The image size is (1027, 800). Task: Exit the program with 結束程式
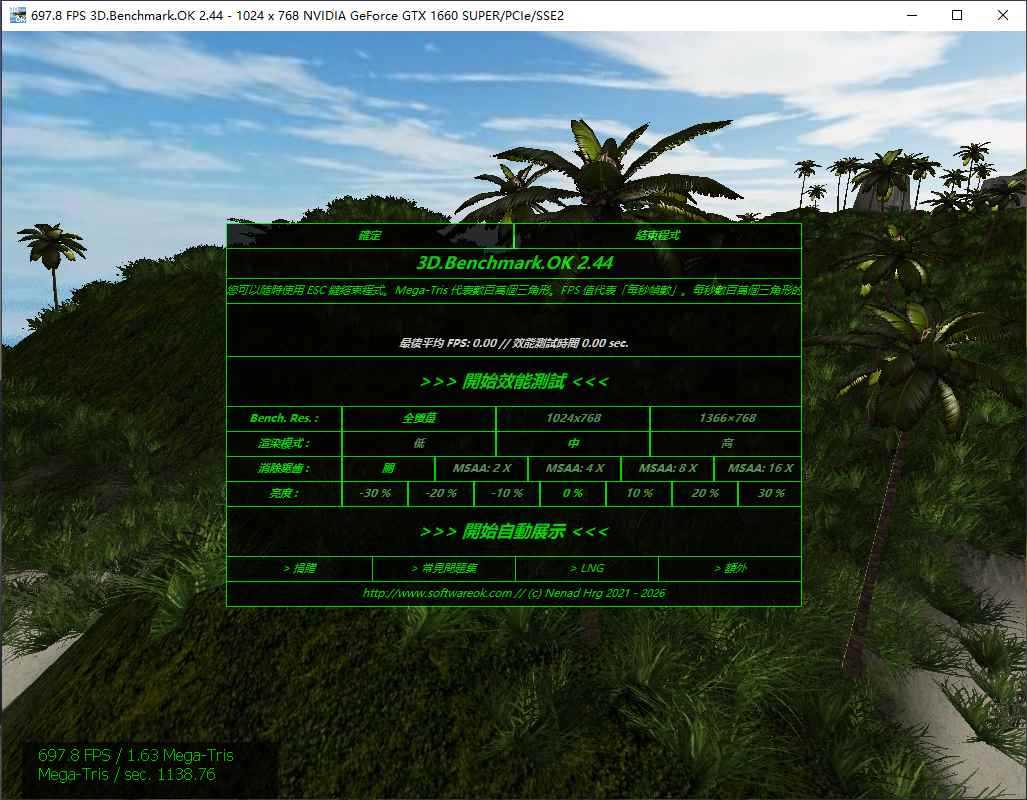pyautogui.click(x=657, y=235)
